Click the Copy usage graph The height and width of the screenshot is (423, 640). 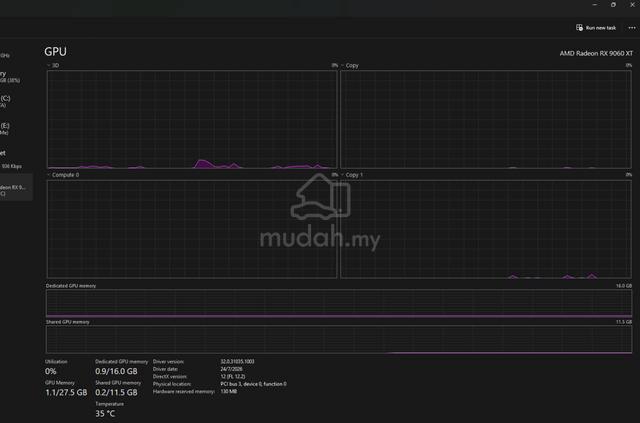click(x=486, y=119)
